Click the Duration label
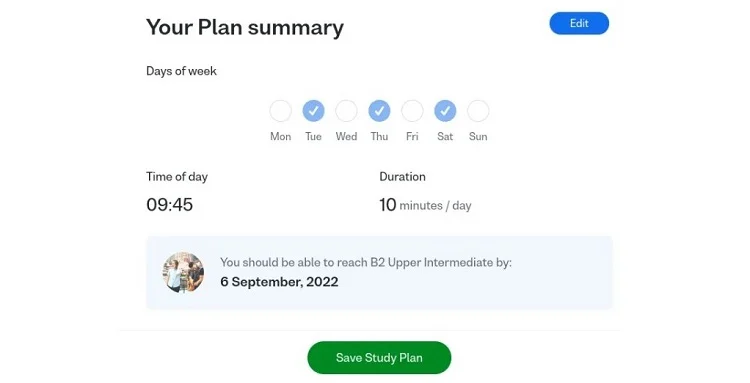Image resolution: width=750 pixels, height=383 pixels. tap(402, 176)
